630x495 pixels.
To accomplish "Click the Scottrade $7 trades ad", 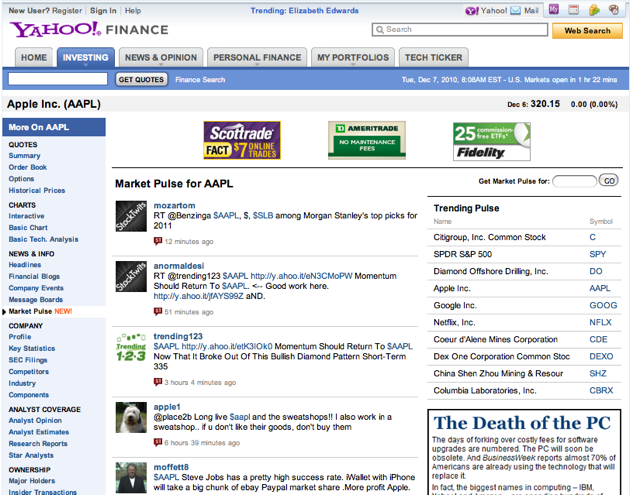I will [242, 141].
